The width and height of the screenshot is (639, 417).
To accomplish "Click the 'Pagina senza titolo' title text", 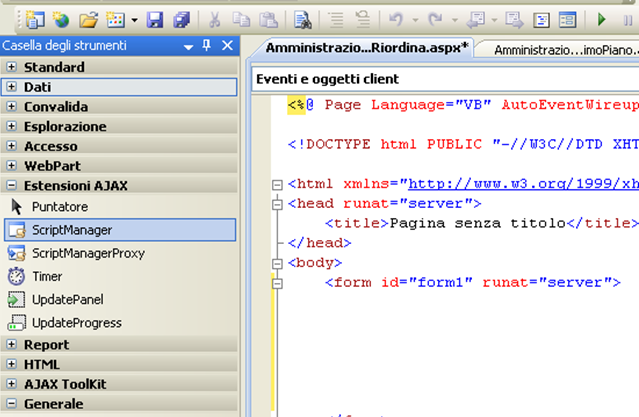I will coord(478,223).
